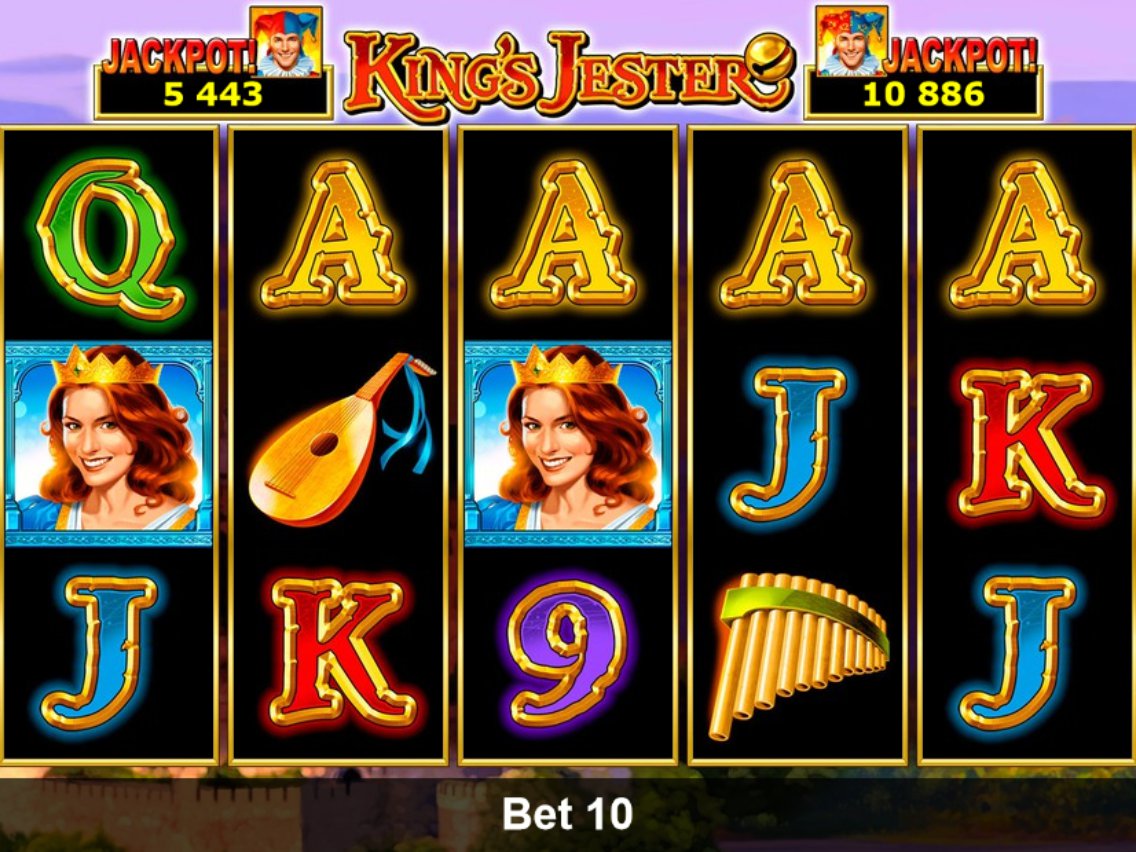Click the queen portrait on the first reel
Image resolution: width=1136 pixels, height=852 pixels.
[x=109, y=444]
